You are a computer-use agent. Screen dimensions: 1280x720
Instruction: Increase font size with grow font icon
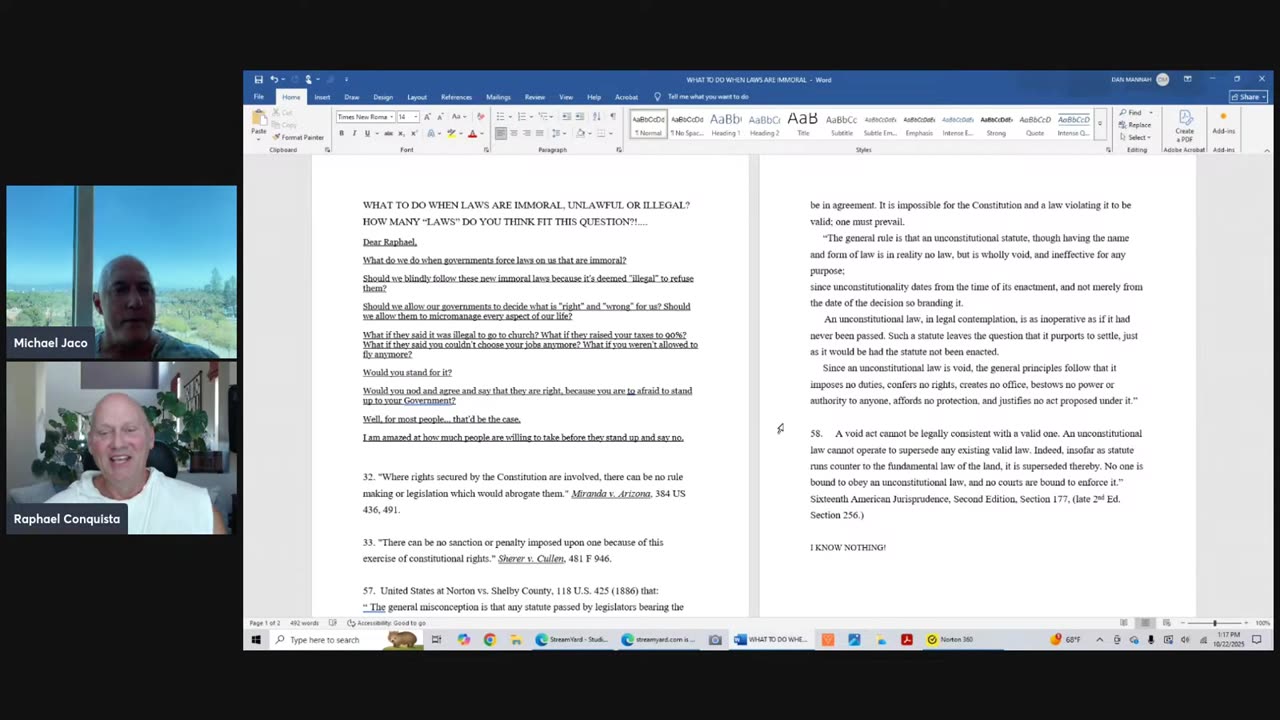(x=427, y=117)
